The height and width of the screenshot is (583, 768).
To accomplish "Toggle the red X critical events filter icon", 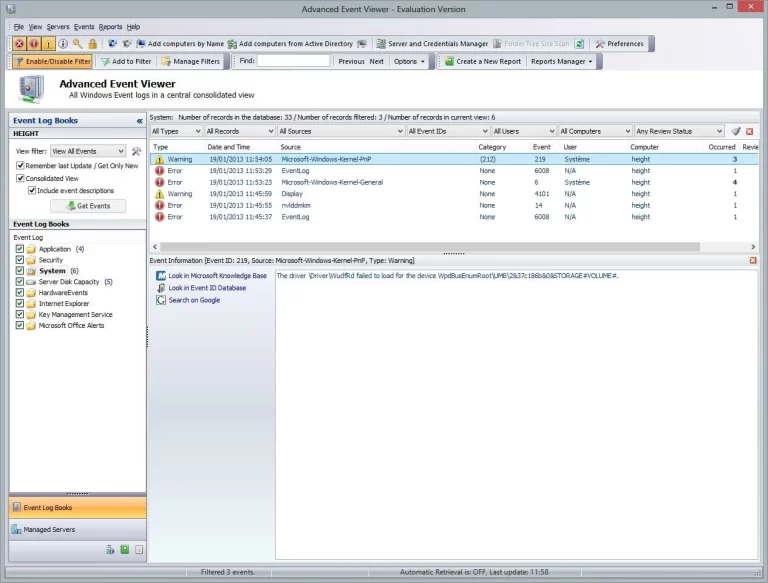I will [19, 44].
